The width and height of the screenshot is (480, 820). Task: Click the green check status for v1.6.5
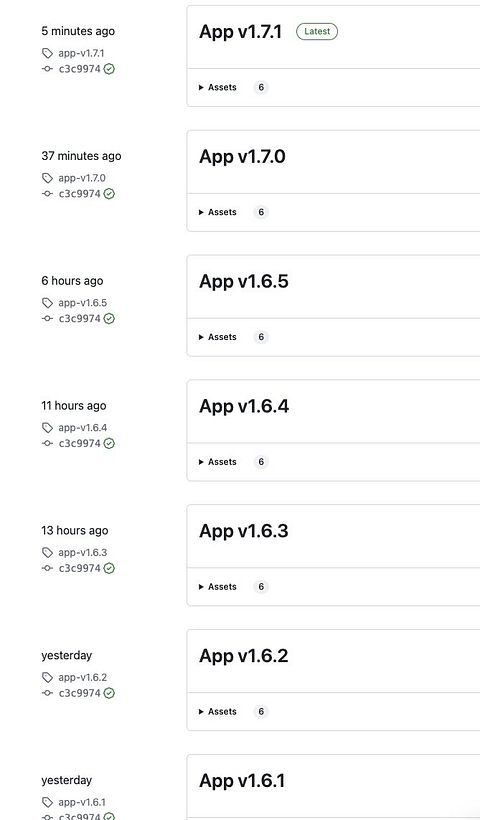coord(109,318)
